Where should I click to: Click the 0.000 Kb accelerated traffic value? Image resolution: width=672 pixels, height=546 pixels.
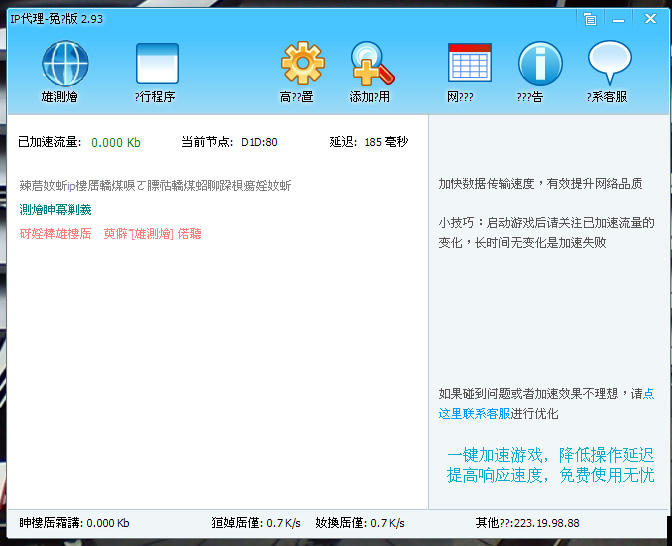pos(116,143)
